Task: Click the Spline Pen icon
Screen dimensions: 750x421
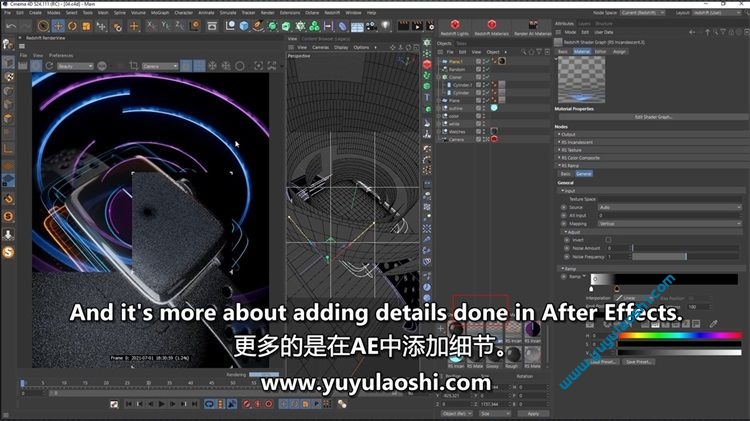Action: tap(258, 26)
